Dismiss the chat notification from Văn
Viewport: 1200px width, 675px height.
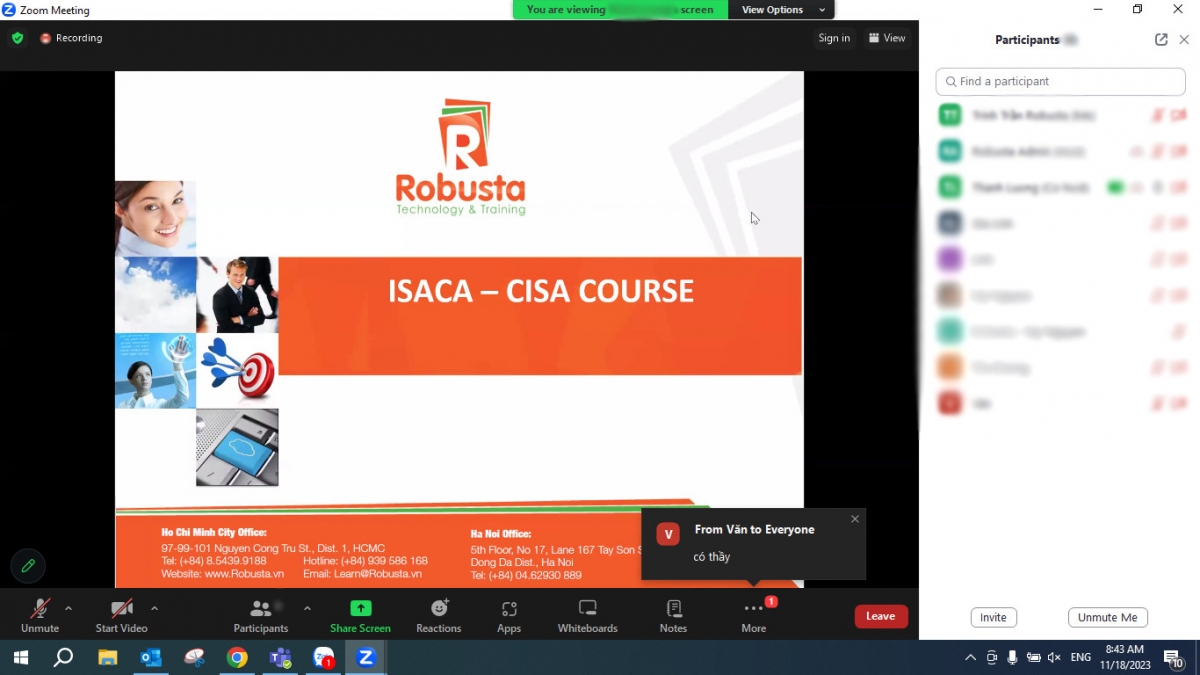point(855,519)
